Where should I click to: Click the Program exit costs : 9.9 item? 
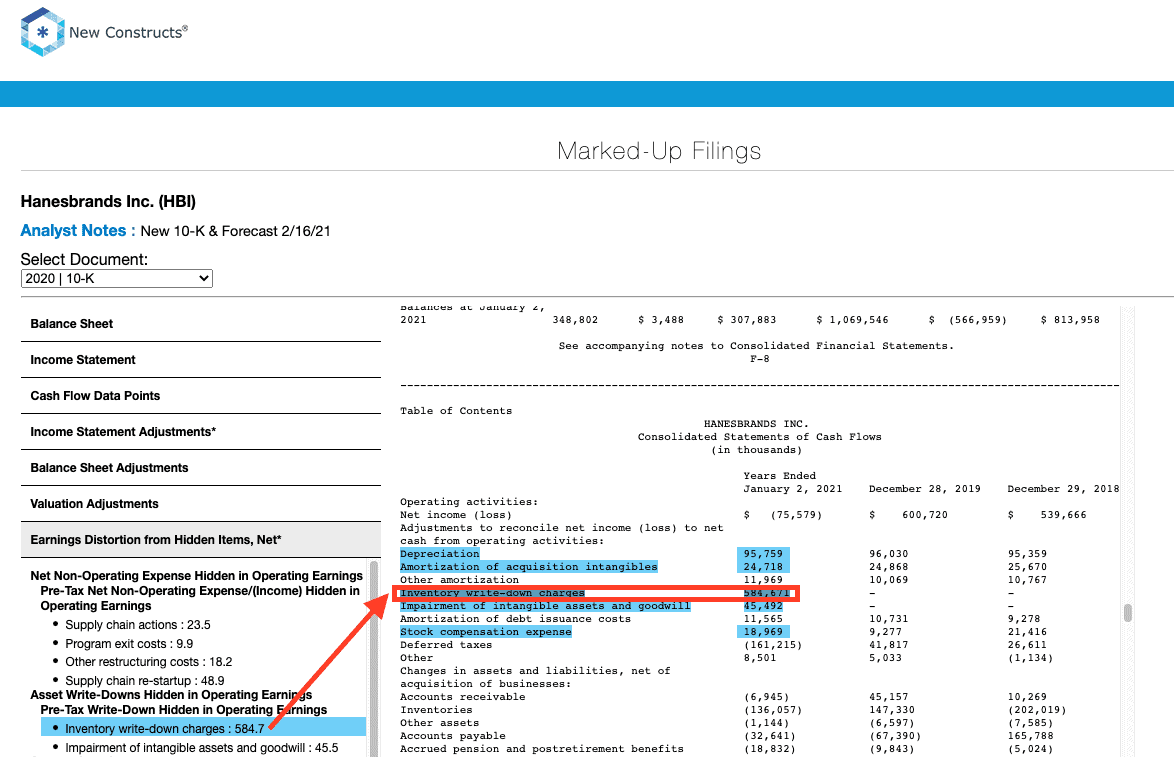(129, 643)
